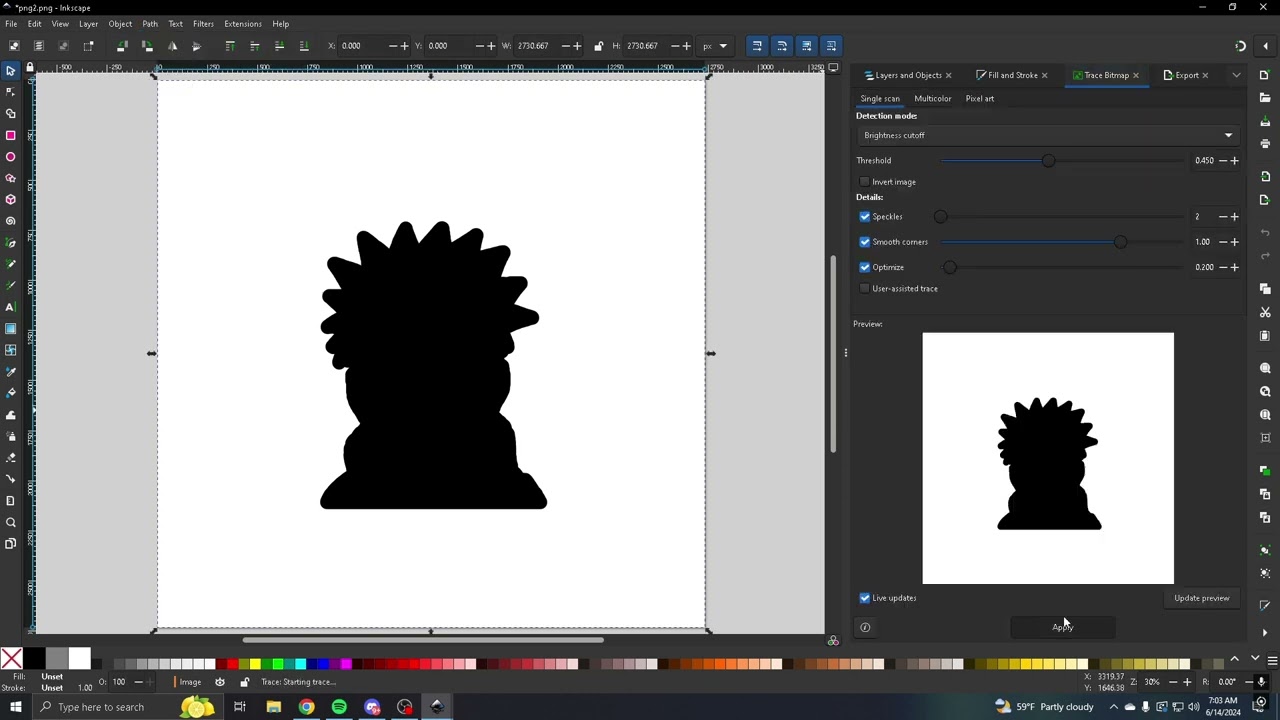Open the Path menu
This screenshot has height=720, width=1280.
[x=150, y=24]
